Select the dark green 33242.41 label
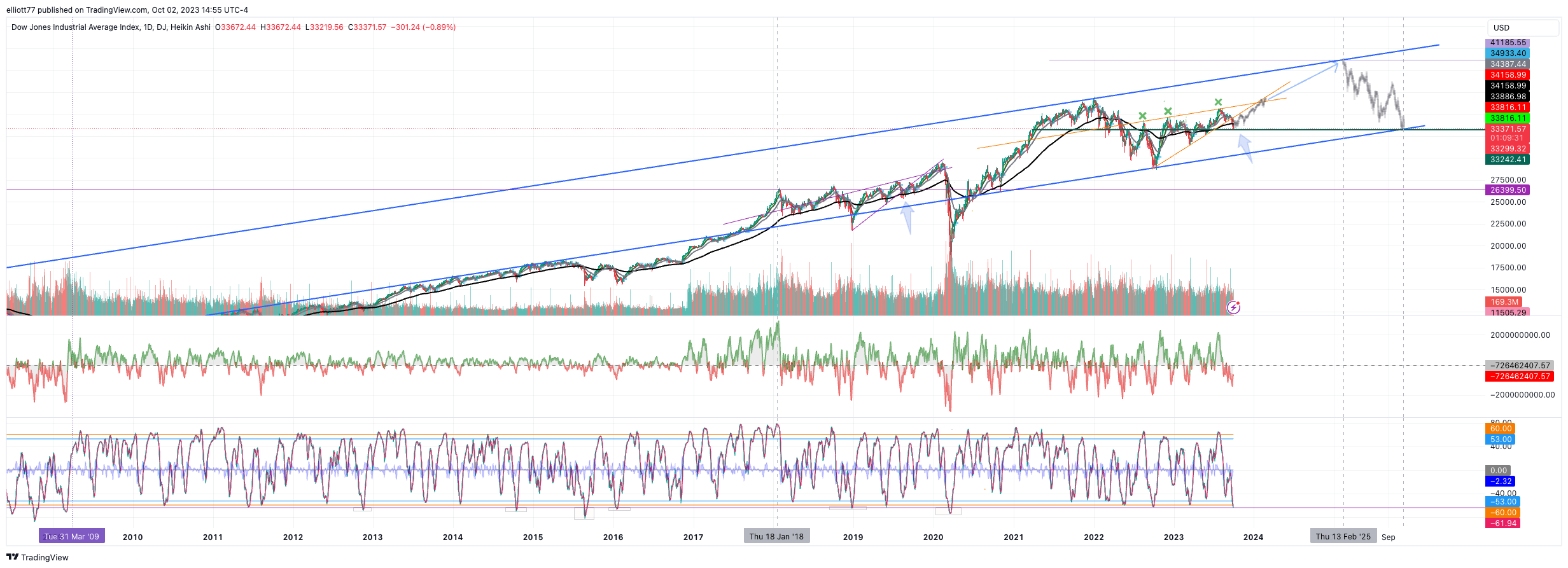 (1508, 160)
